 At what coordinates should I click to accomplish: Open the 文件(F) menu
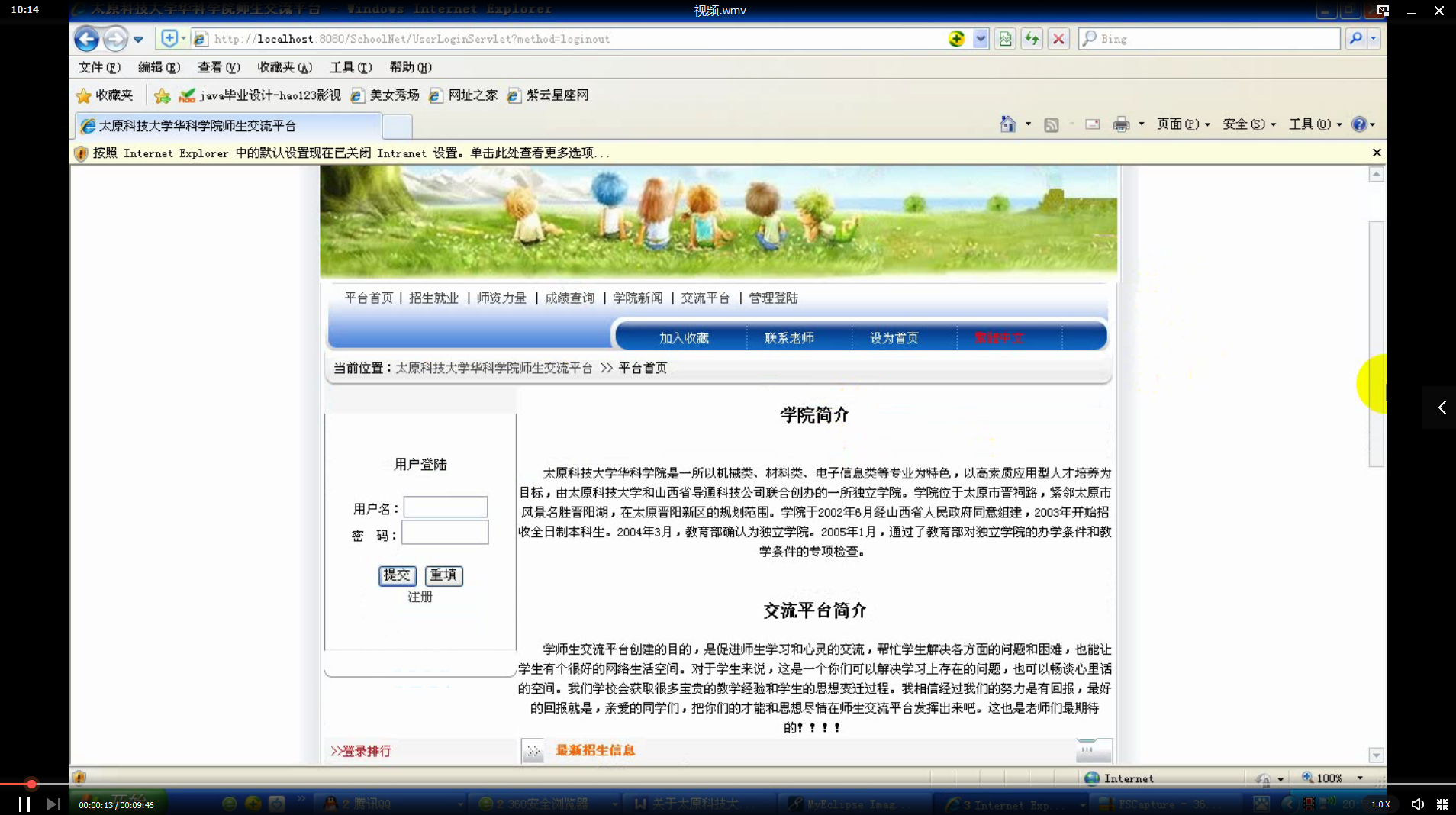click(x=99, y=67)
